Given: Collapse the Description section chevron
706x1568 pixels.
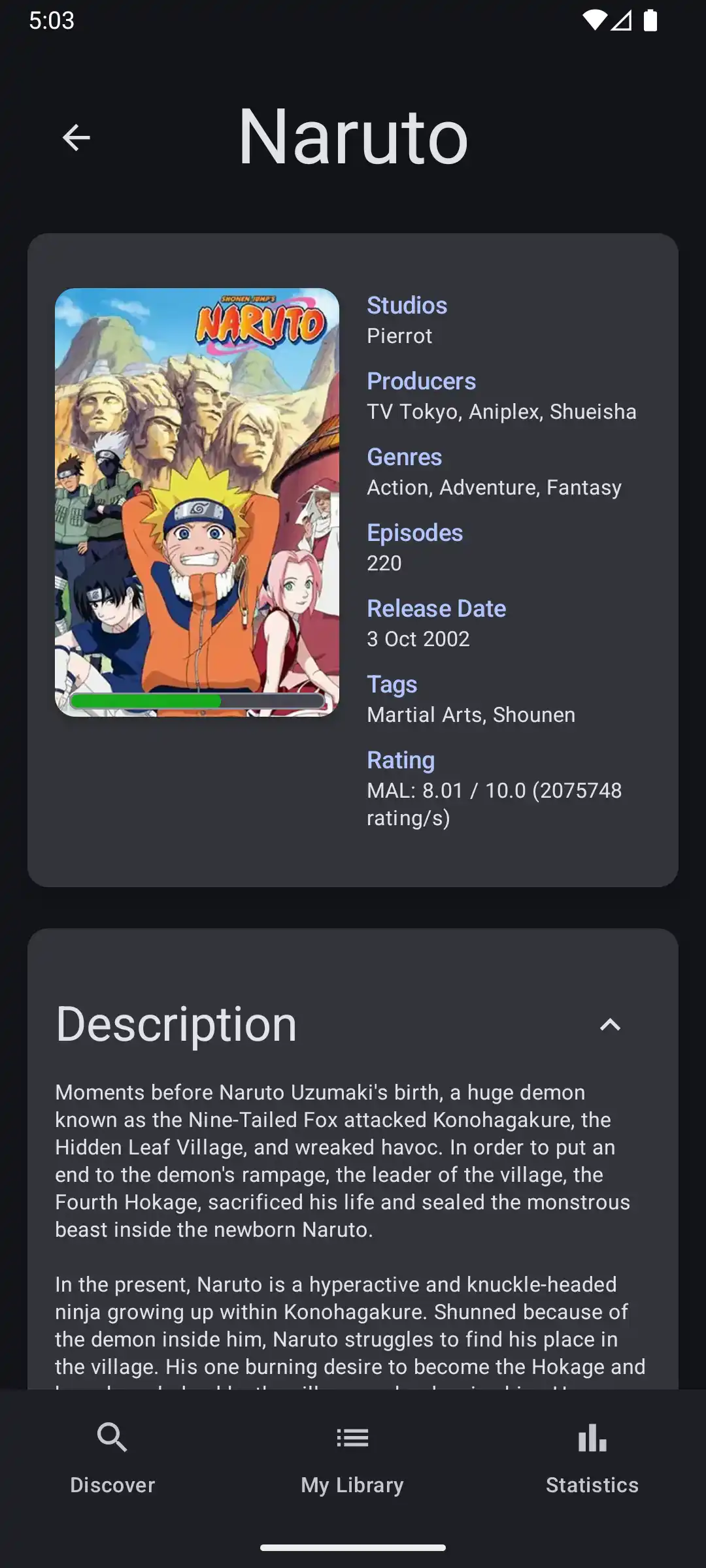Looking at the screenshot, I should [x=610, y=1024].
